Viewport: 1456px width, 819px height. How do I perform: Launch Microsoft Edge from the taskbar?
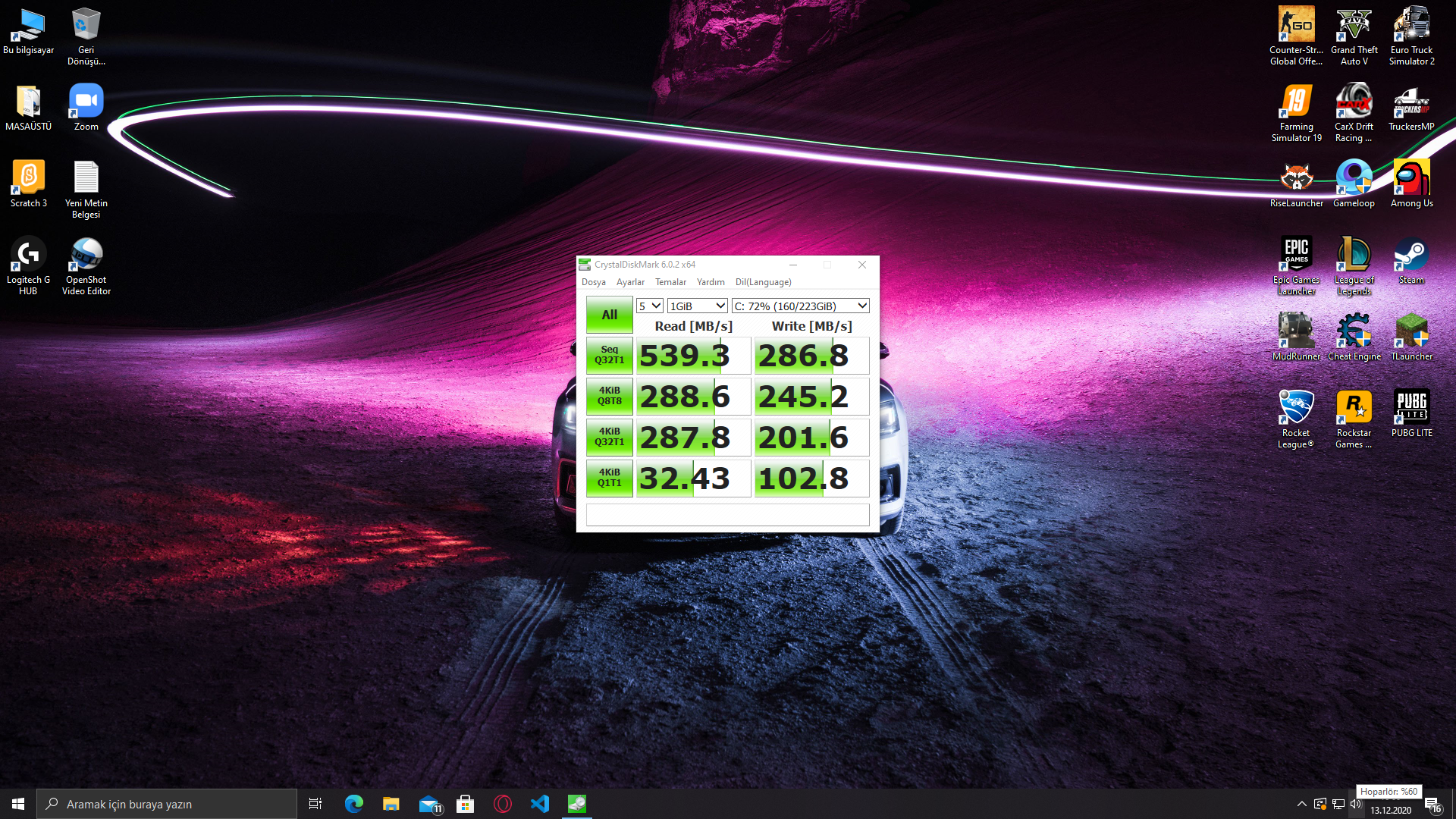pos(354,804)
